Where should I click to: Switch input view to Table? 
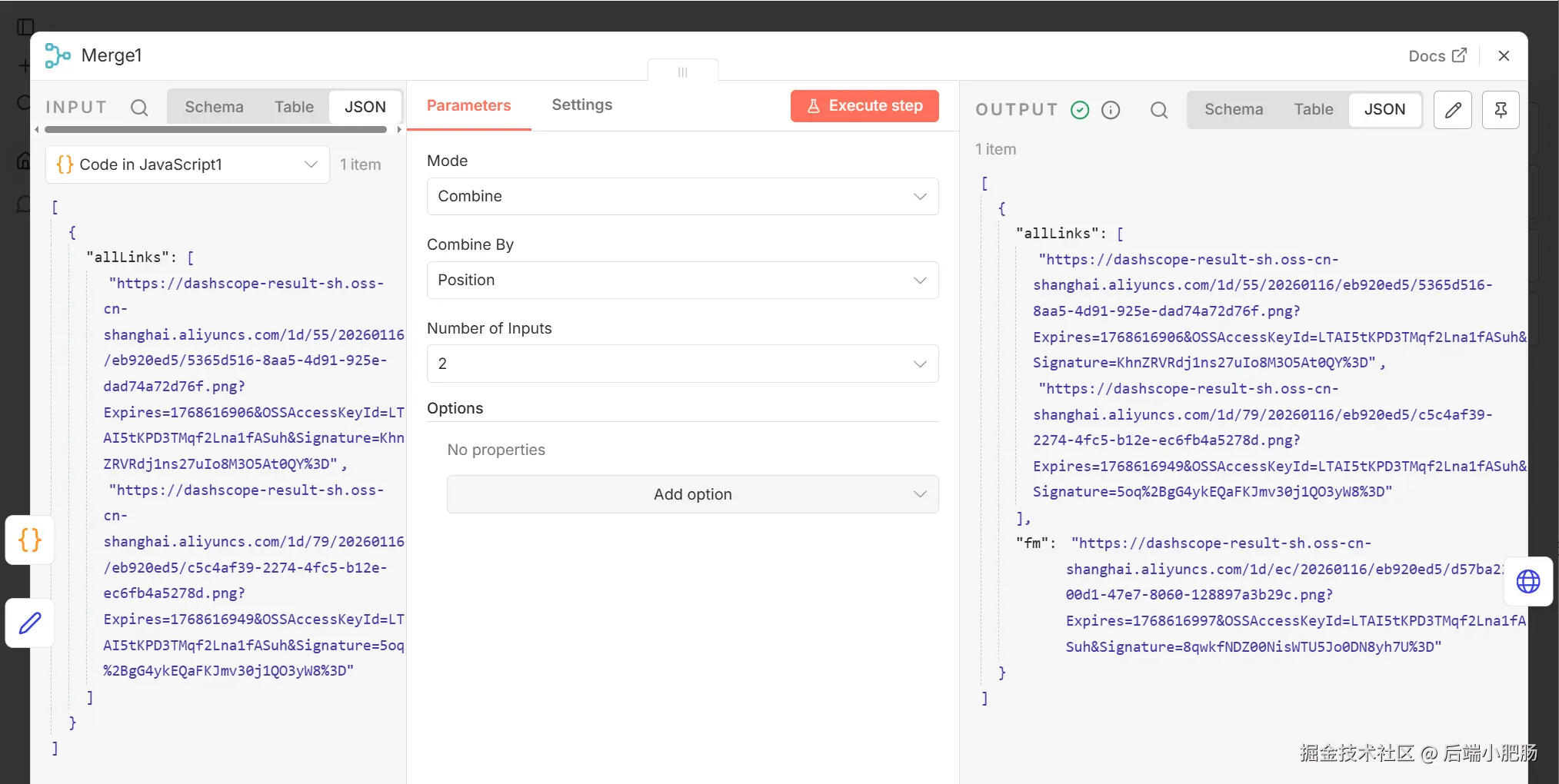pos(294,107)
